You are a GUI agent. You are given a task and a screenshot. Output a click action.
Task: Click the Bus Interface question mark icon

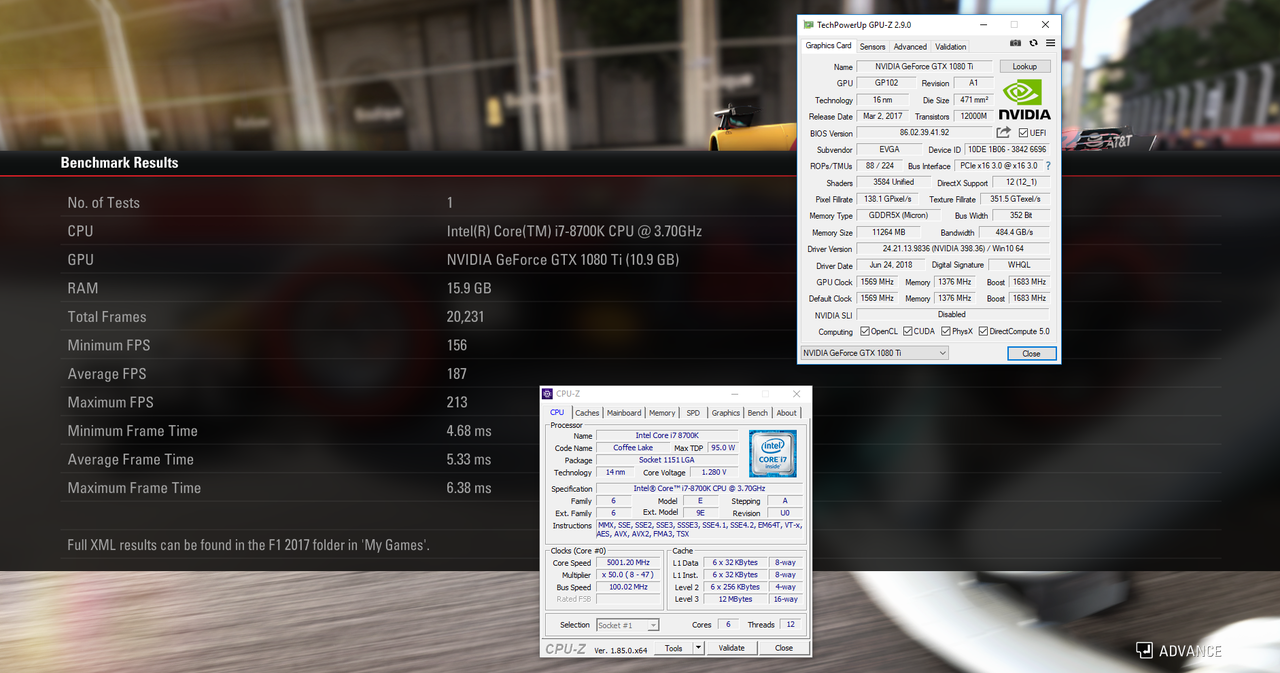coord(1048,166)
